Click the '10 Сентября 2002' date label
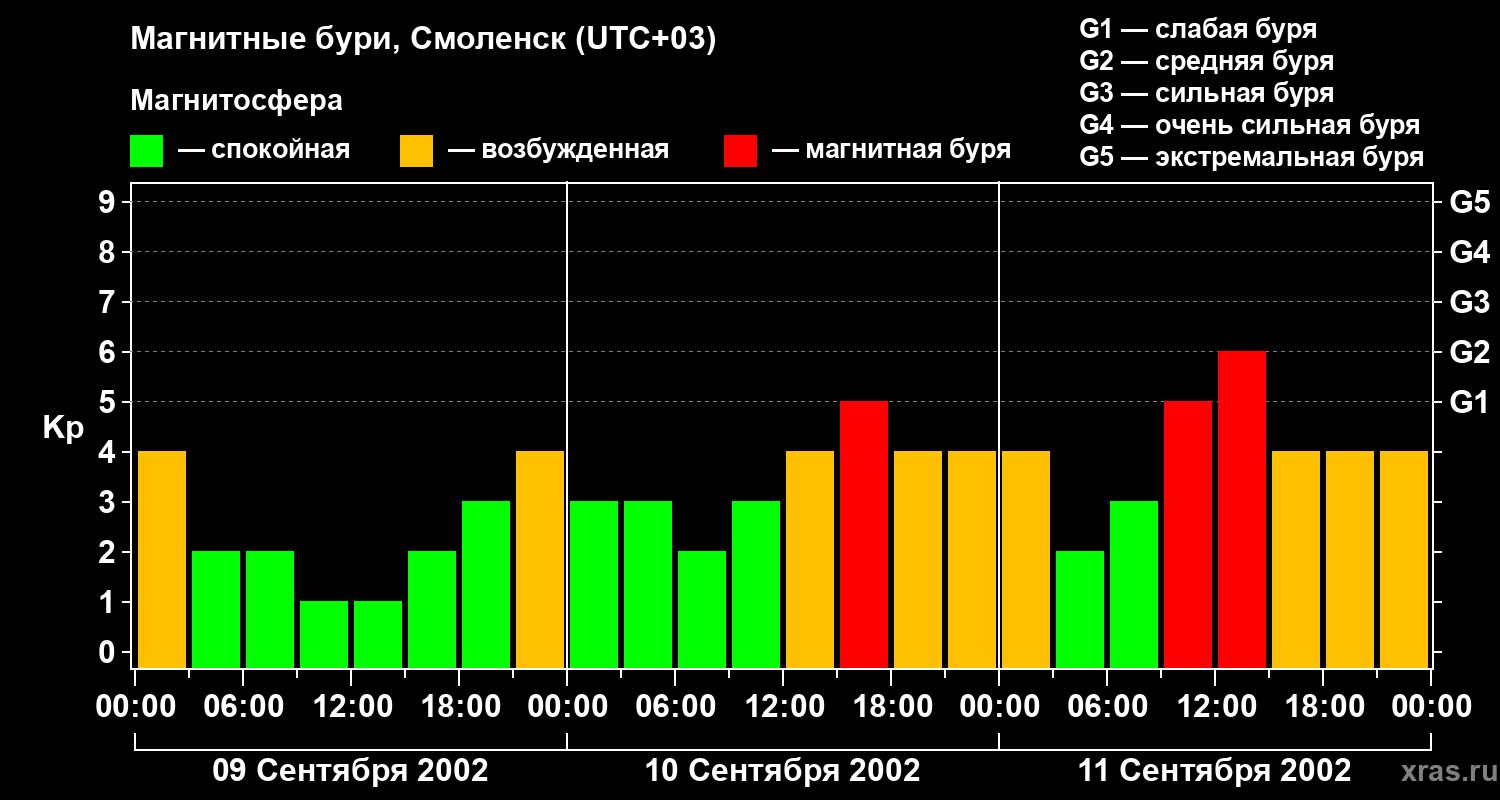Image resolution: width=1500 pixels, height=800 pixels. coord(782,771)
